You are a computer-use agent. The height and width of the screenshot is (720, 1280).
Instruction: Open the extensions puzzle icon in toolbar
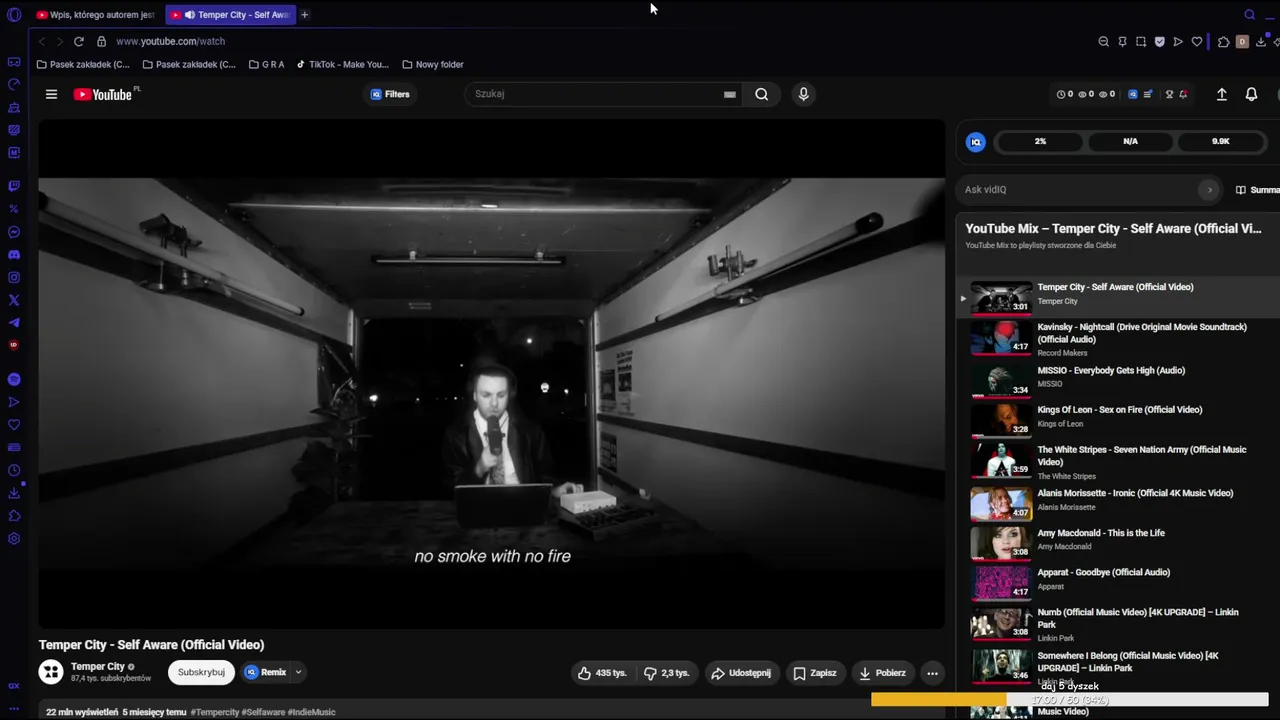click(1223, 42)
